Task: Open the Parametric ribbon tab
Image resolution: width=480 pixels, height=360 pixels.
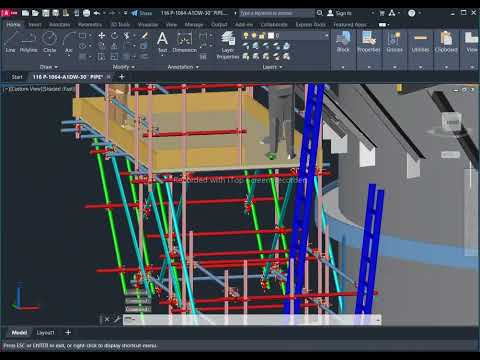Action: coord(90,25)
